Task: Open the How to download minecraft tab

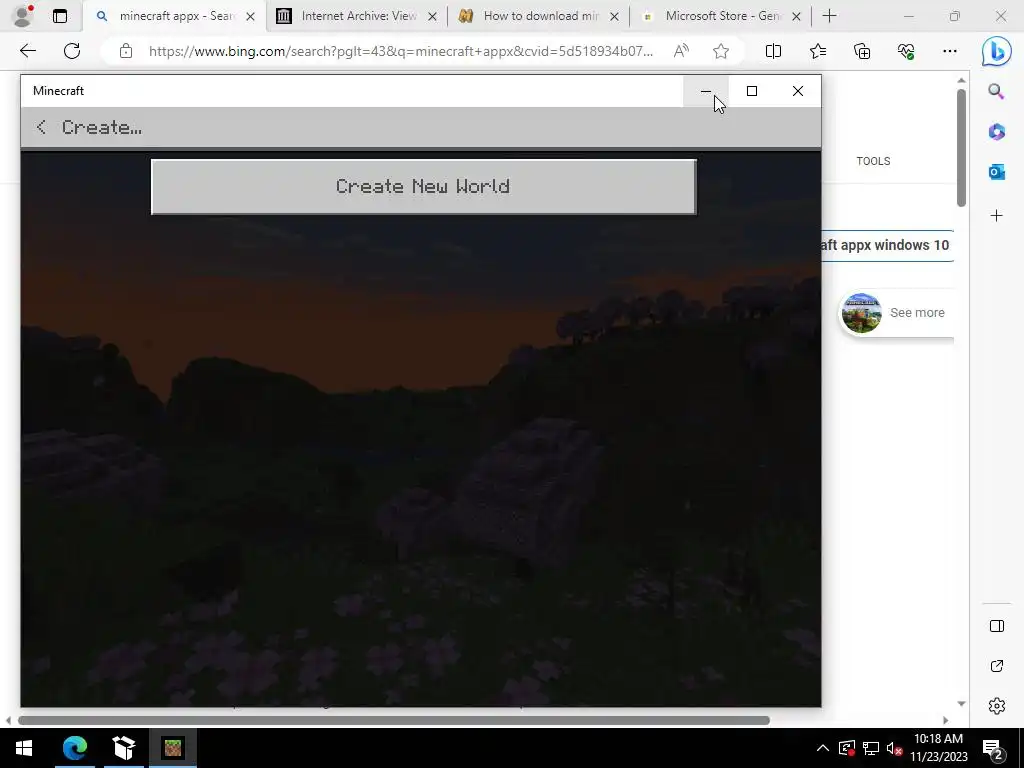Action: [x=539, y=16]
